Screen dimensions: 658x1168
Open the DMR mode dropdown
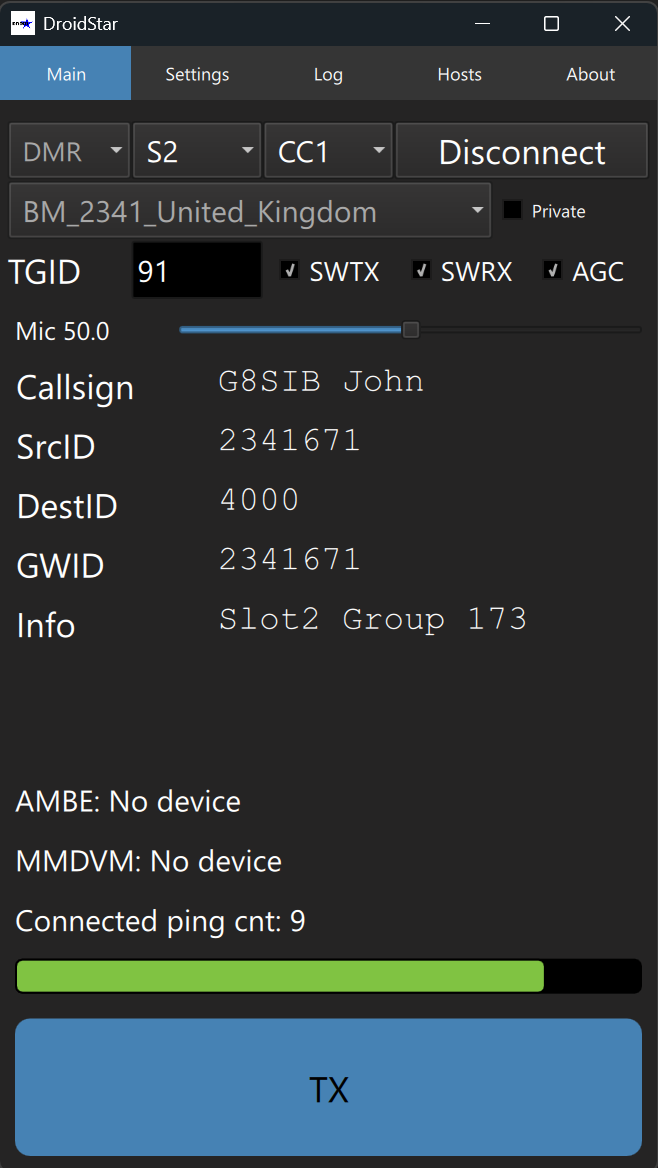pyautogui.click(x=70, y=151)
